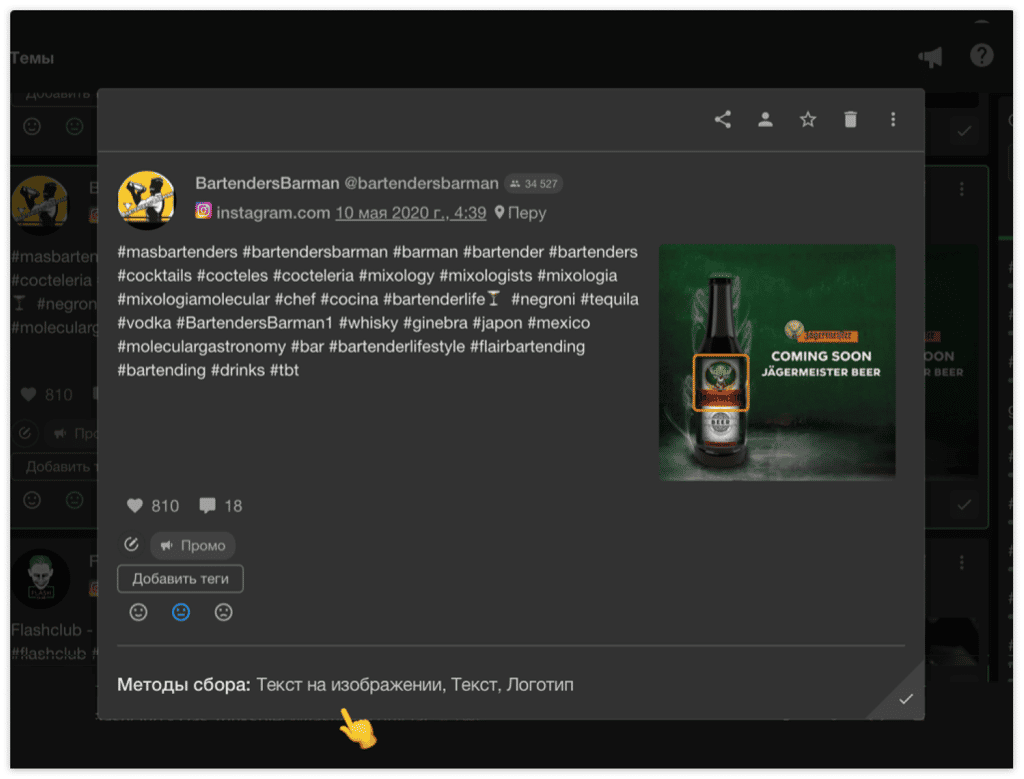Click the Перу location text
Viewport: 1024px width, 779px height.
coord(527,213)
